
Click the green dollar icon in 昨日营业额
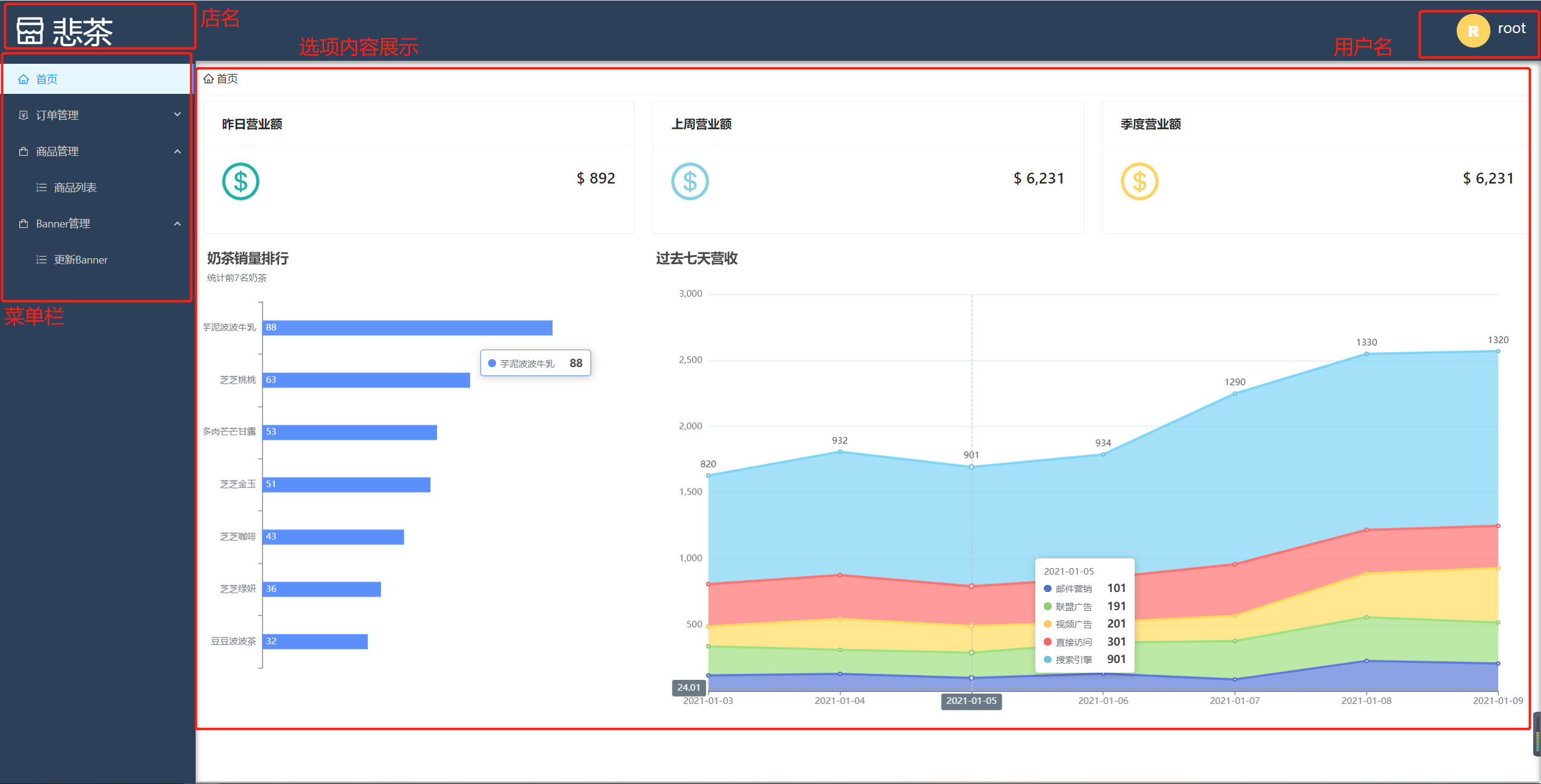pyautogui.click(x=241, y=181)
